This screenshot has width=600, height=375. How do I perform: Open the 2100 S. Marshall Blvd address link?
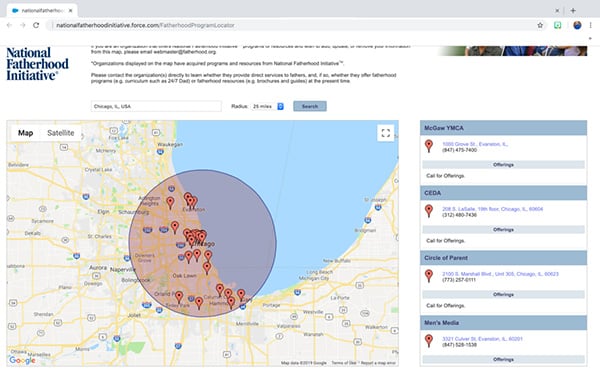point(500,274)
